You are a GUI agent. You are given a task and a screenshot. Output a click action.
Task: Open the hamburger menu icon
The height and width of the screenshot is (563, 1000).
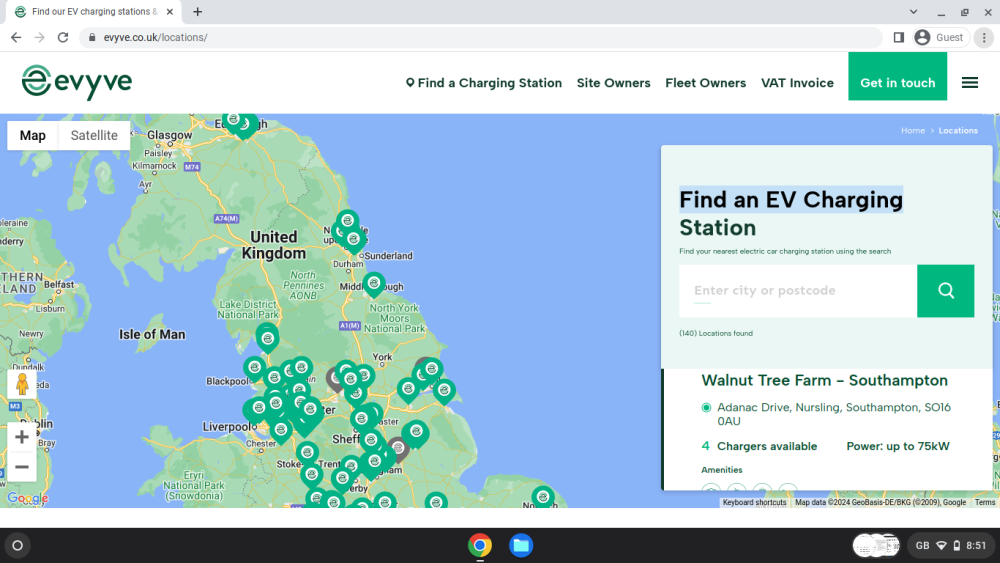[x=969, y=83]
